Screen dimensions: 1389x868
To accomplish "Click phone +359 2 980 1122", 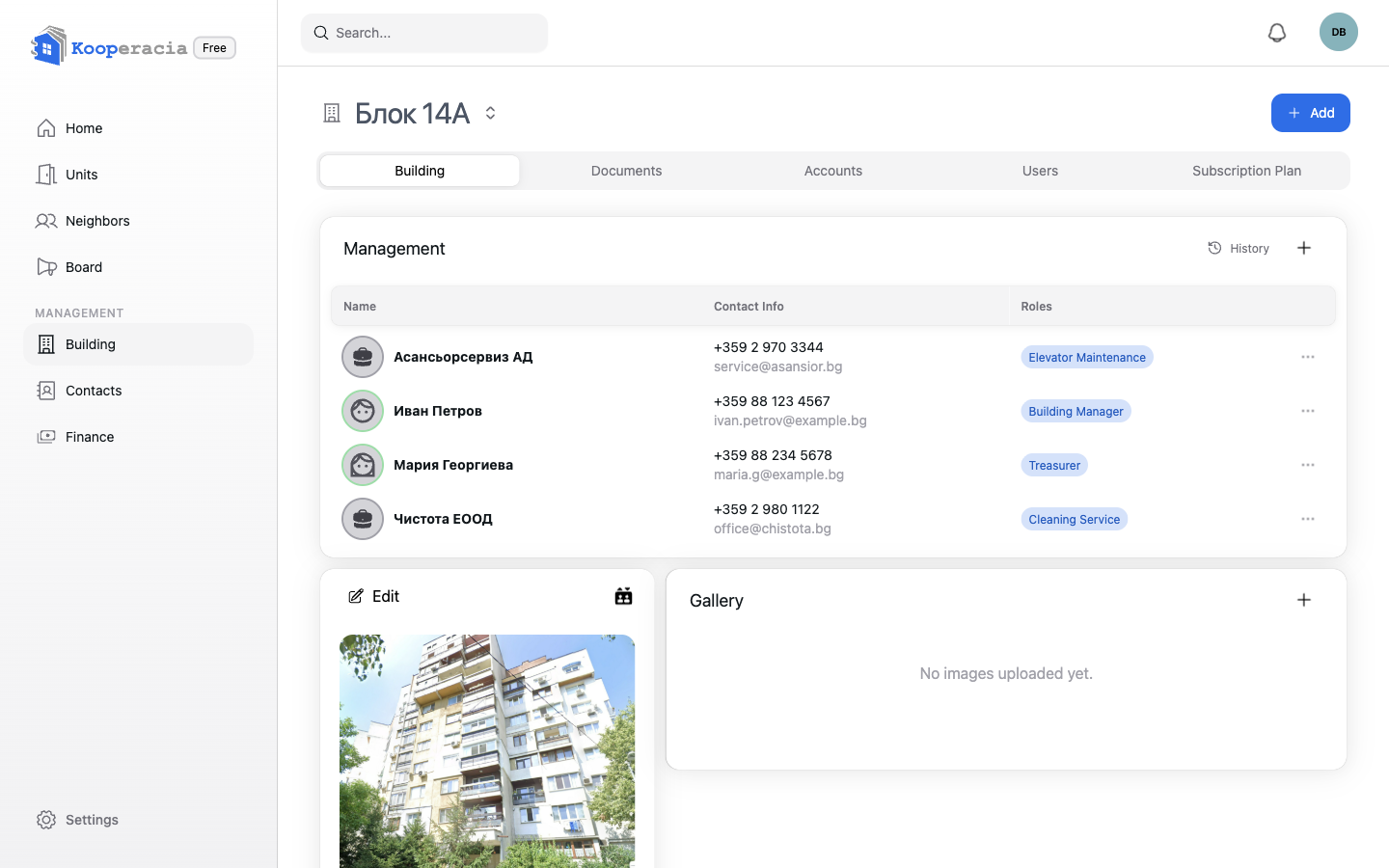I will [x=767, y=509].
